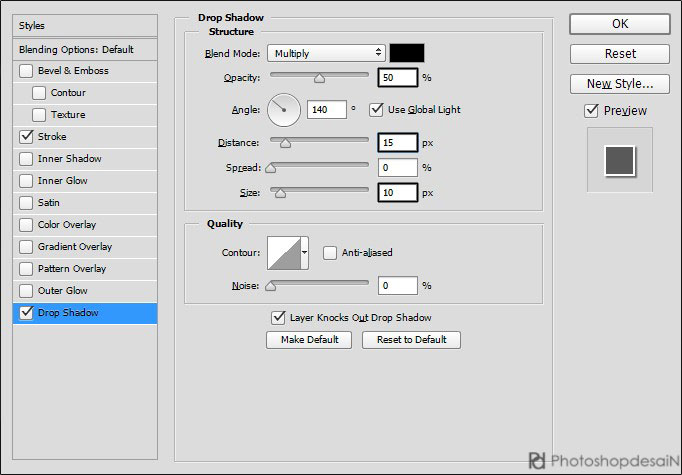Viewport: 682px width, 475px height.
Task: Toggle Use Global Light checkbox
Action: pos(377,109)
